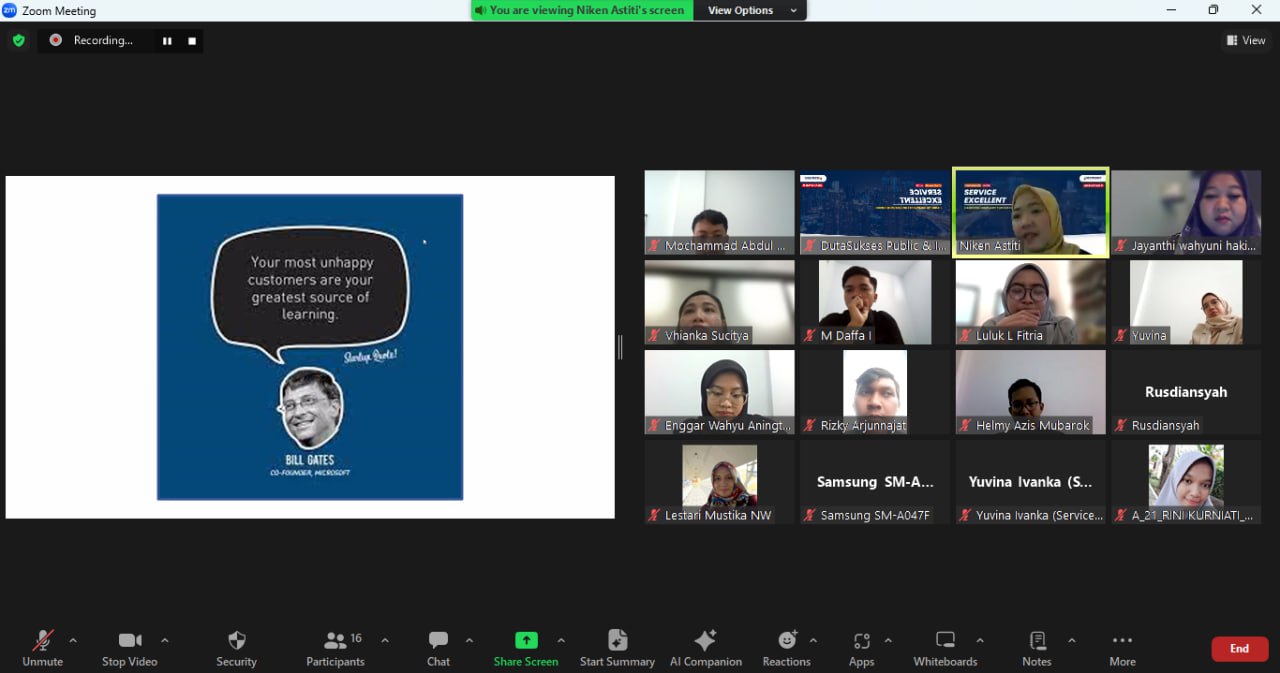Click the muted mic icon beside Yuvina
The image size is (1280, 673).
coord(1122,336)
